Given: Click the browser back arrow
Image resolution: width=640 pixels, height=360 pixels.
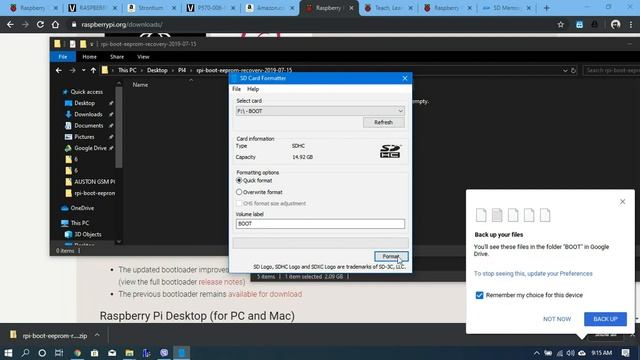Looking at the screenshot, I should click(x=10, y=24).
